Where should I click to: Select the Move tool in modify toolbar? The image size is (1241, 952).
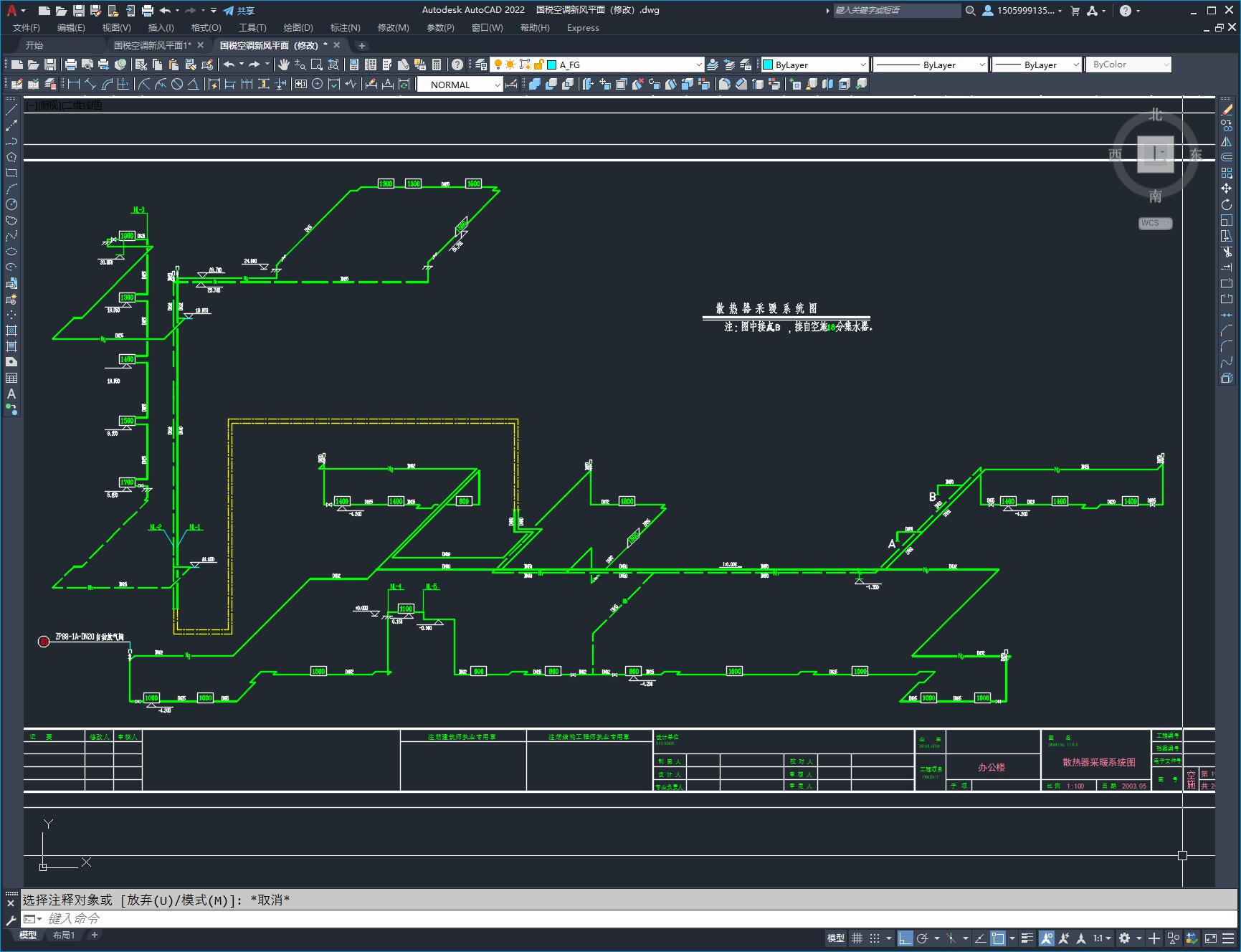tap(1227, 189)
